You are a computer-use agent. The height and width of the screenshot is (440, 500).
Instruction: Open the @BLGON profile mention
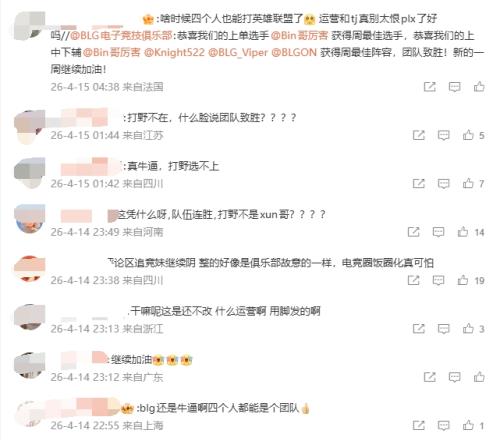point(294,52)
